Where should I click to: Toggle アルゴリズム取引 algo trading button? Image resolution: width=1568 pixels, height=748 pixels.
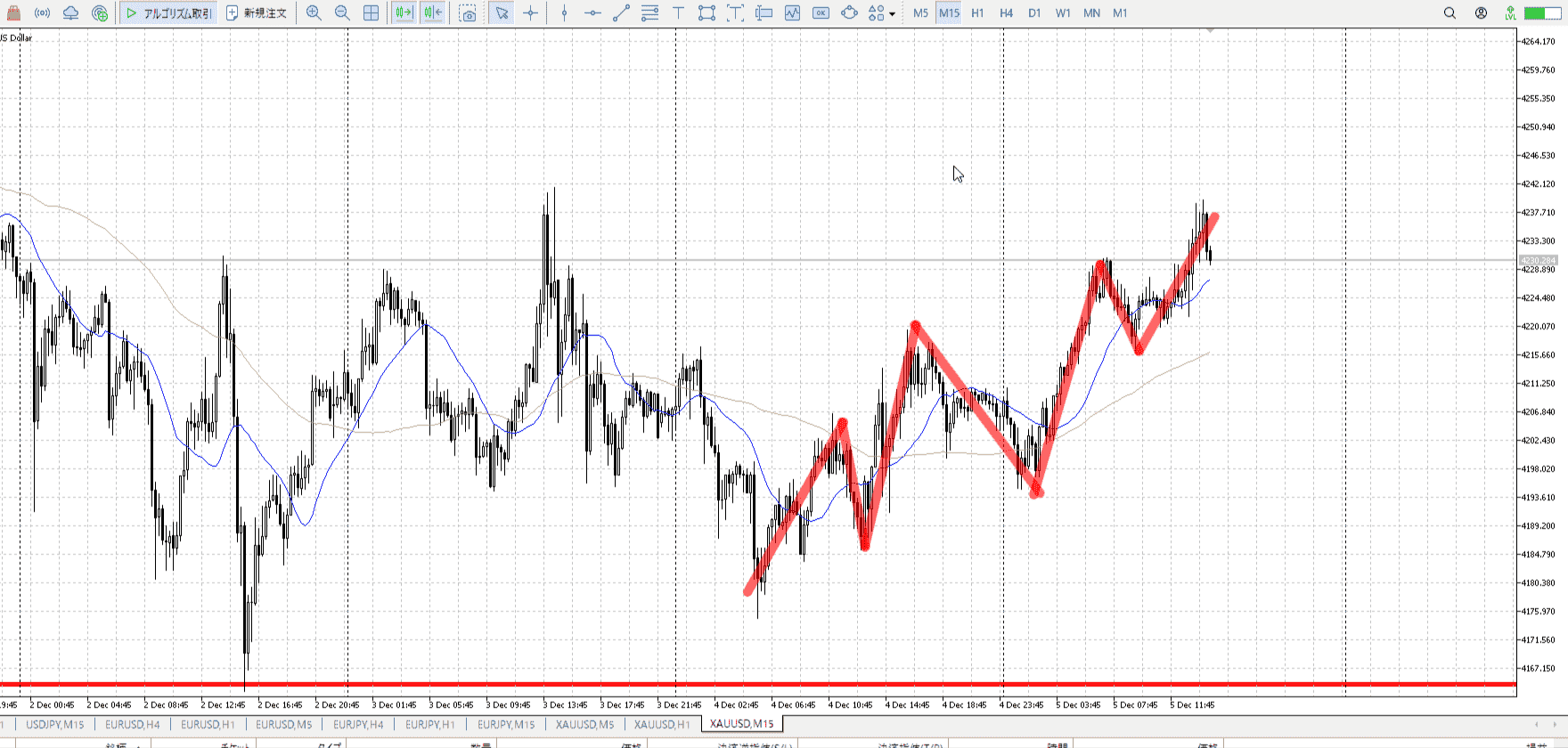[x=168, y=13]
